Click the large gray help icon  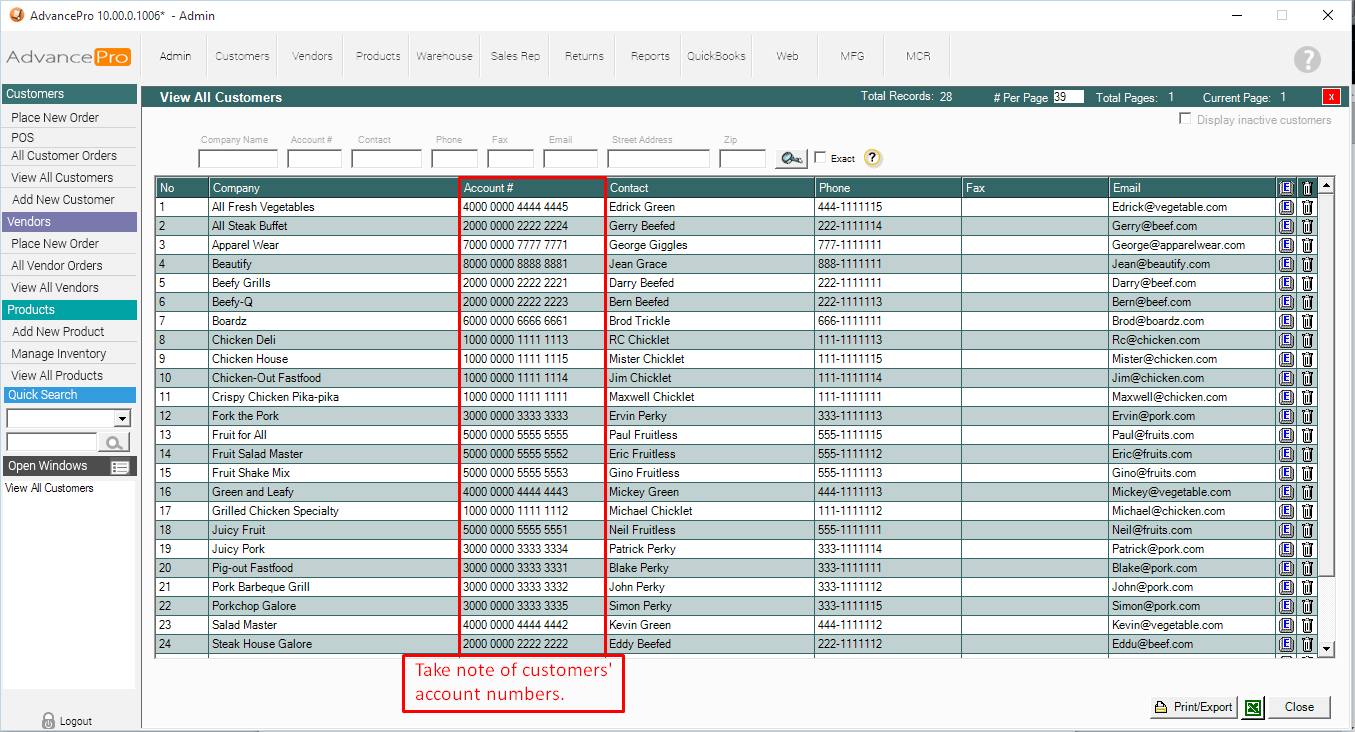pyautogui.click(x=1307, y=59)
